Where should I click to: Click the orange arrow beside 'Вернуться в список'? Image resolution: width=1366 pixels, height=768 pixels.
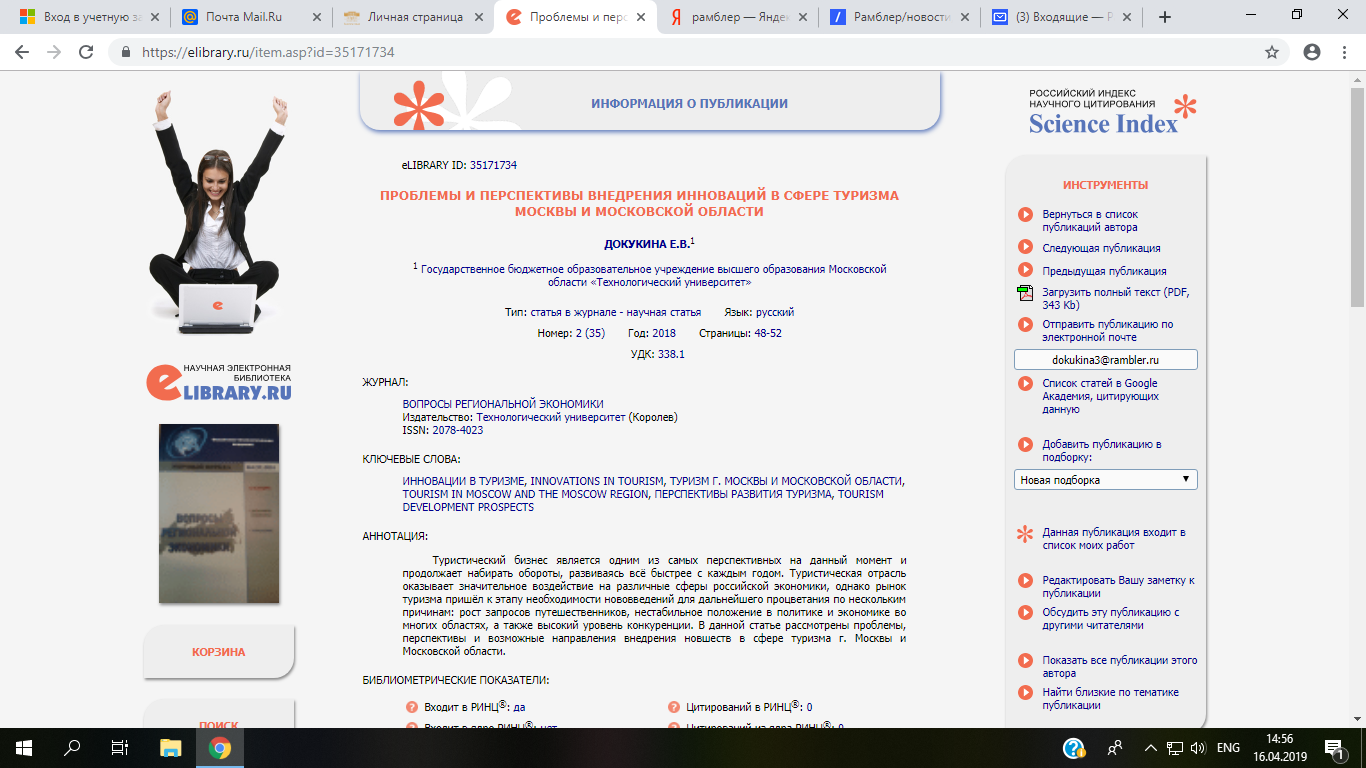(x=1025, y=214)
